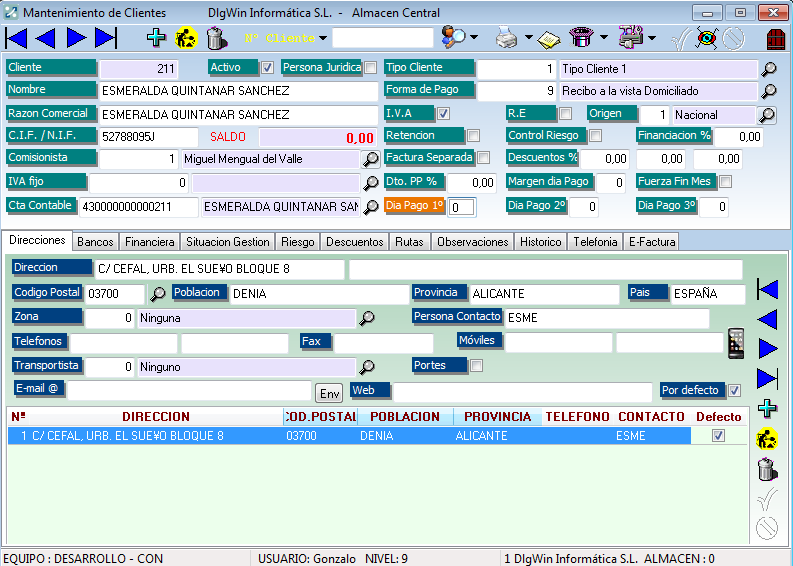Click the red exit door icon
The height and width of the screenshot is (566, 793).
pos(776,38)
